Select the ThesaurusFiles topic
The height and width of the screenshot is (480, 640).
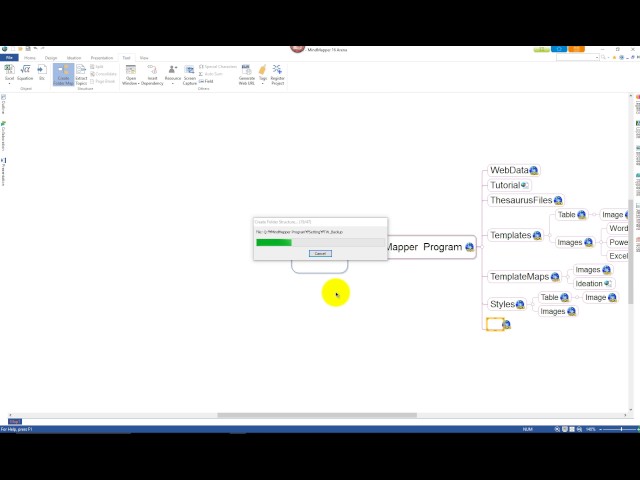tap(521, 200)
